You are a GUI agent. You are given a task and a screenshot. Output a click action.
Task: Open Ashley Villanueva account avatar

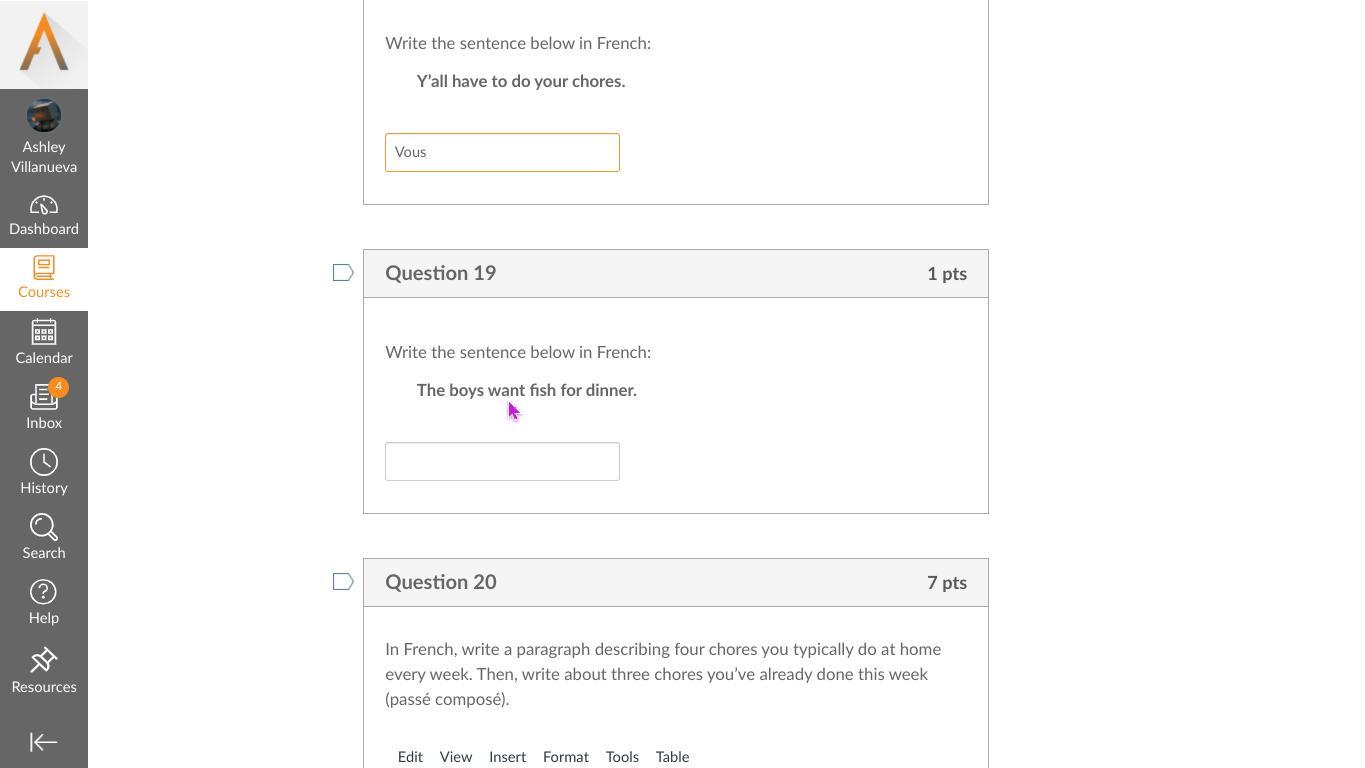(x=44, y=116)
